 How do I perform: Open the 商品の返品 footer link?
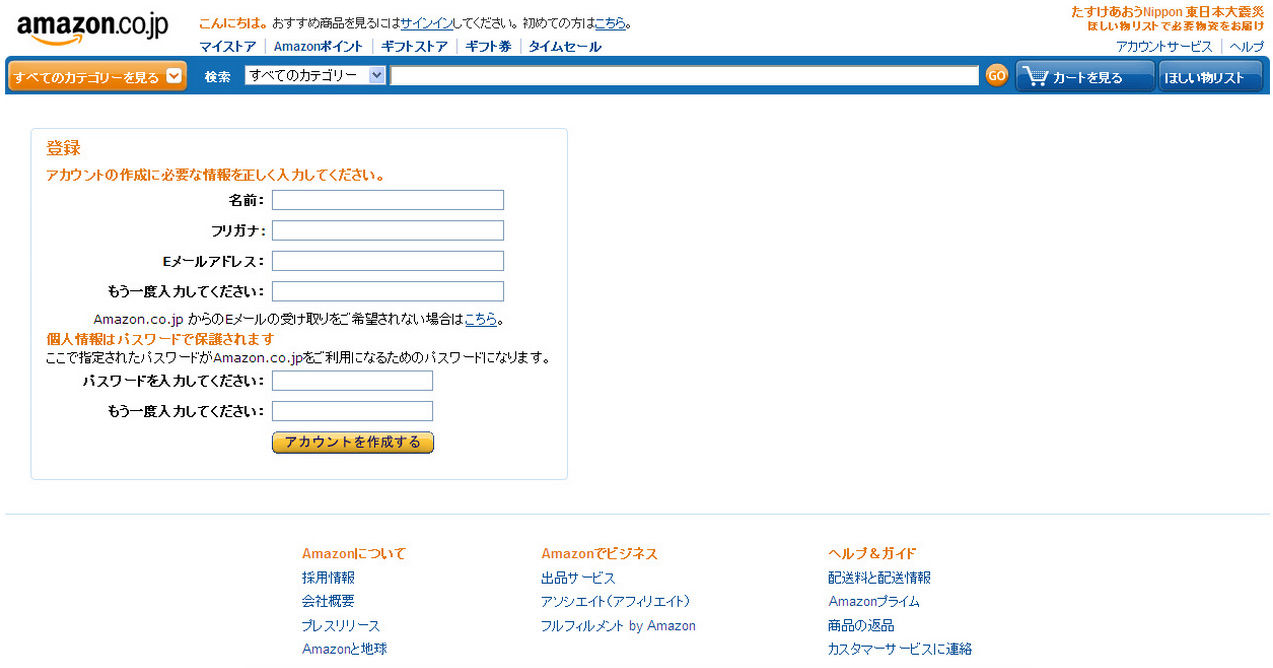click(861, 625)
